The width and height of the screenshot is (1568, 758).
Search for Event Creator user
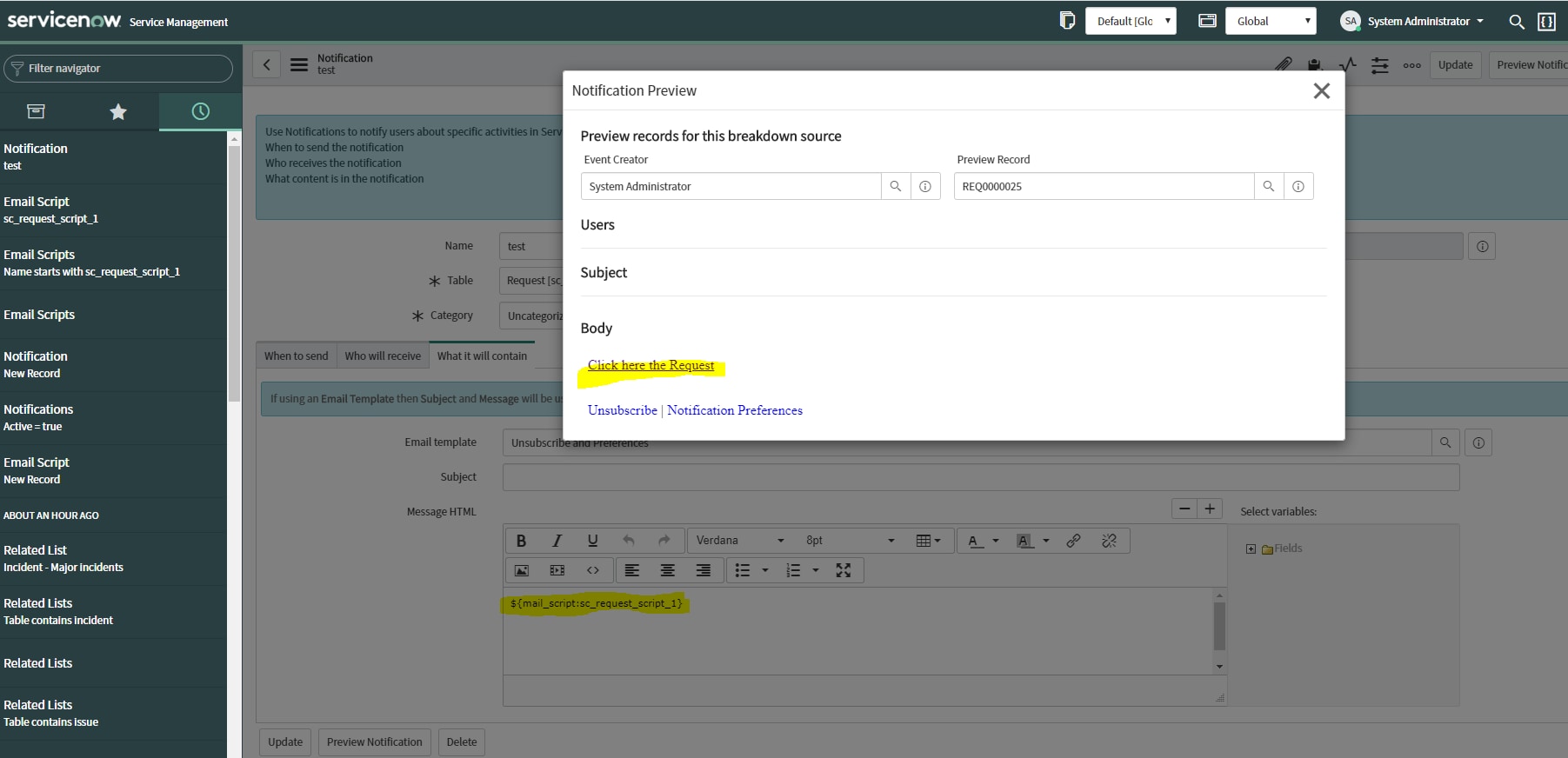pyautogui.click(x=896, y=186)
